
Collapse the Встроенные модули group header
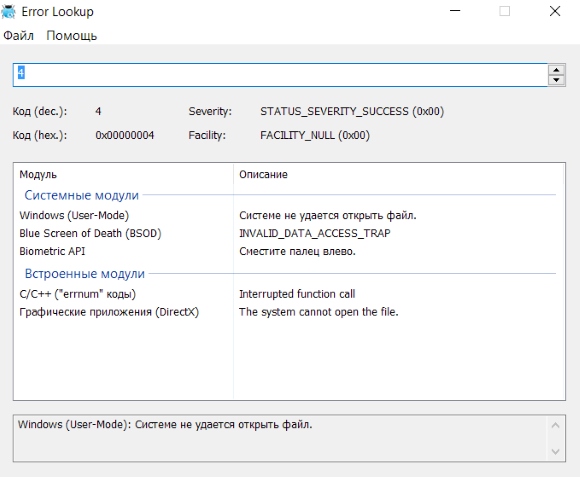(85, 274)
